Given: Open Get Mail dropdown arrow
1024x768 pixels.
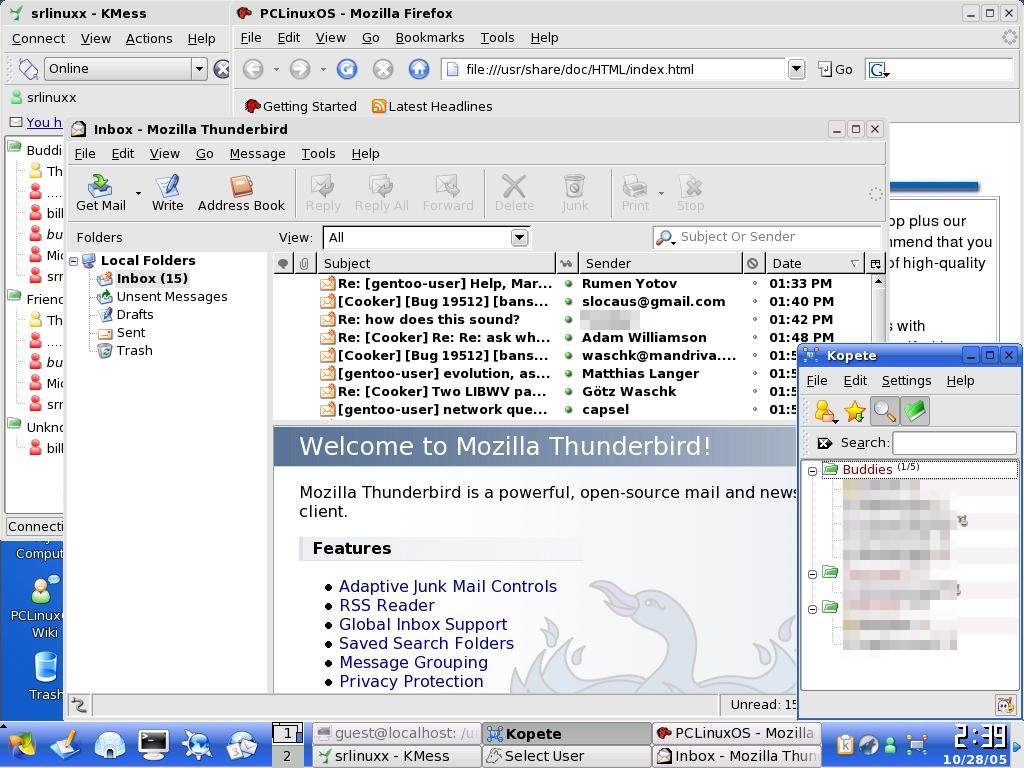Looking at the screenshot, I should click(138, 193).
